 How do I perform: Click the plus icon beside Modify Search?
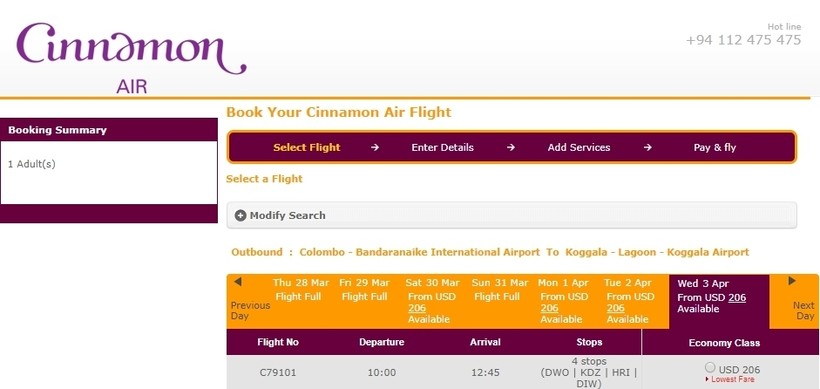(x=240, y=215)
